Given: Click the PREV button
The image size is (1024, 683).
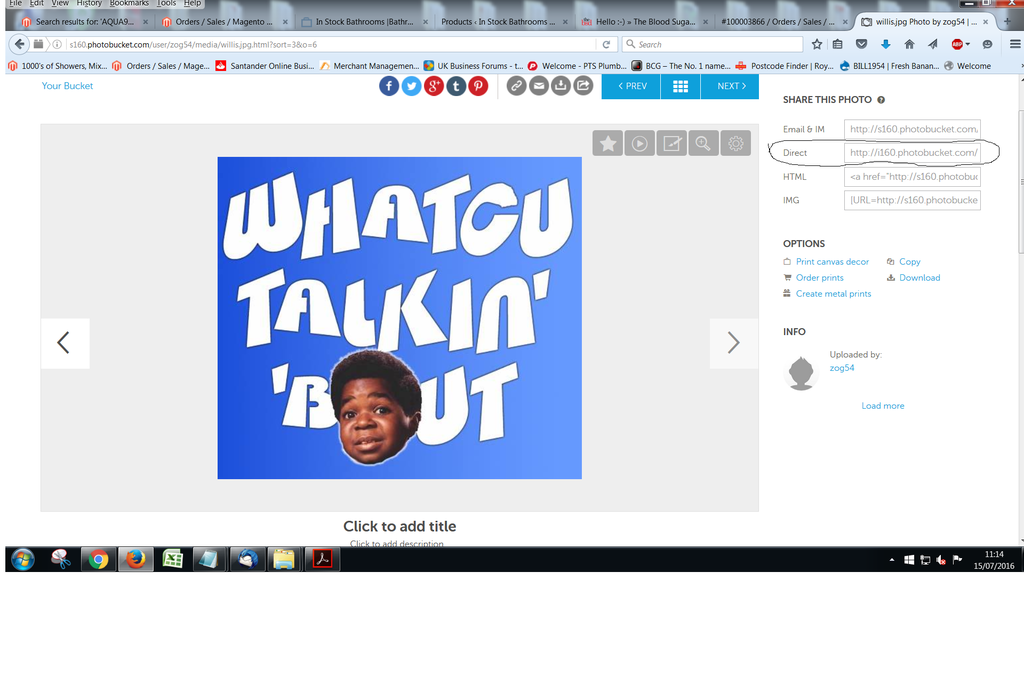Looking at the screenshot, I should click(632, 86).
